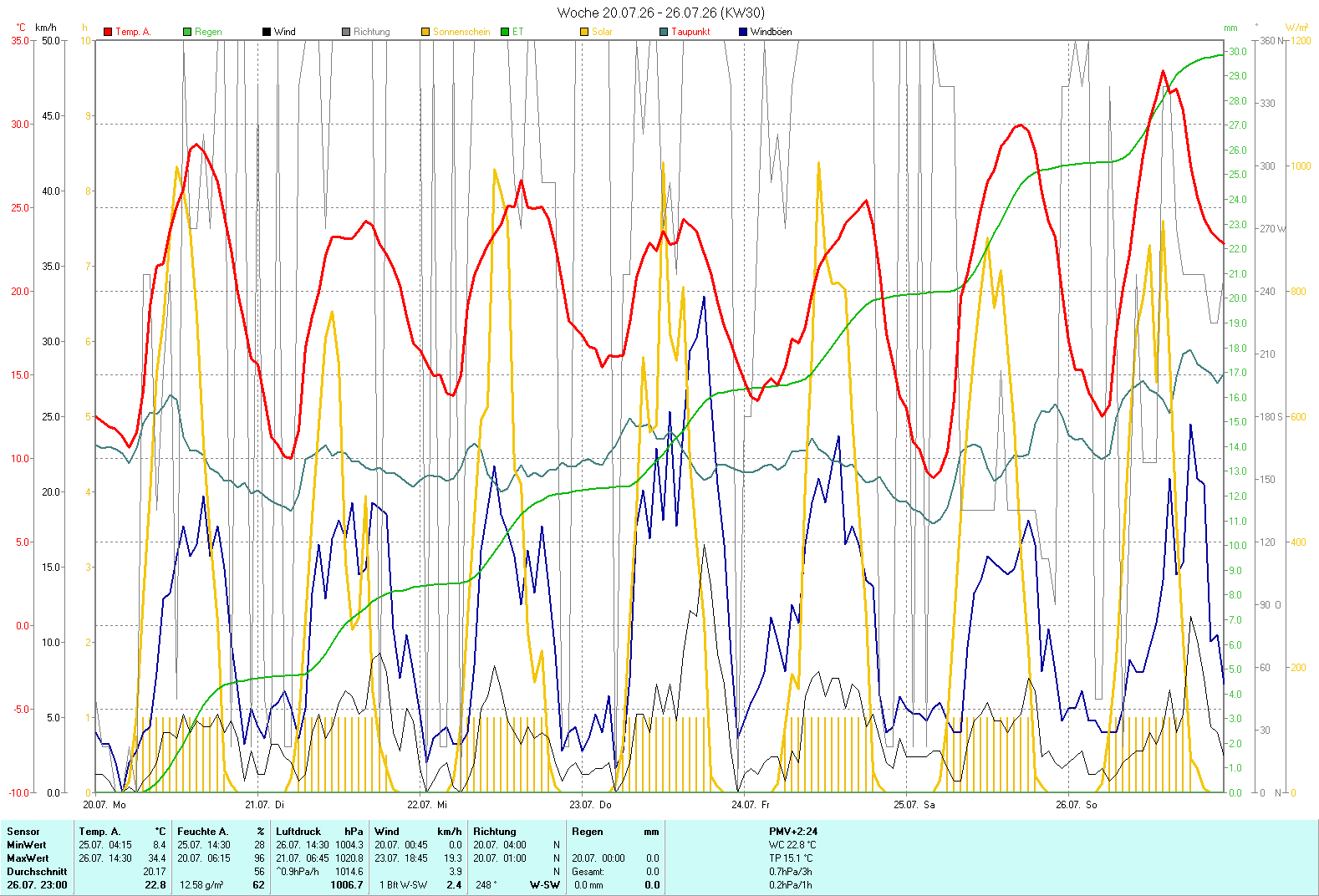This screenshot has height=896, width=1319.
Task: Click the '21.07. Di' date label on the x-axis
Action: (264, 805)
